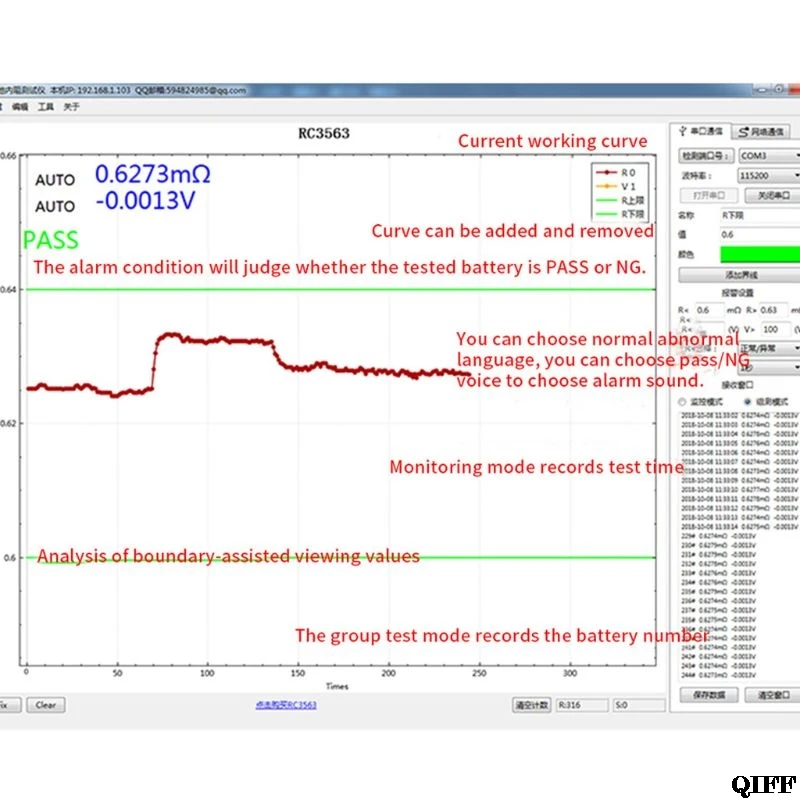
Task: Open the COM3 port dropdown
Action: (769, 156)
